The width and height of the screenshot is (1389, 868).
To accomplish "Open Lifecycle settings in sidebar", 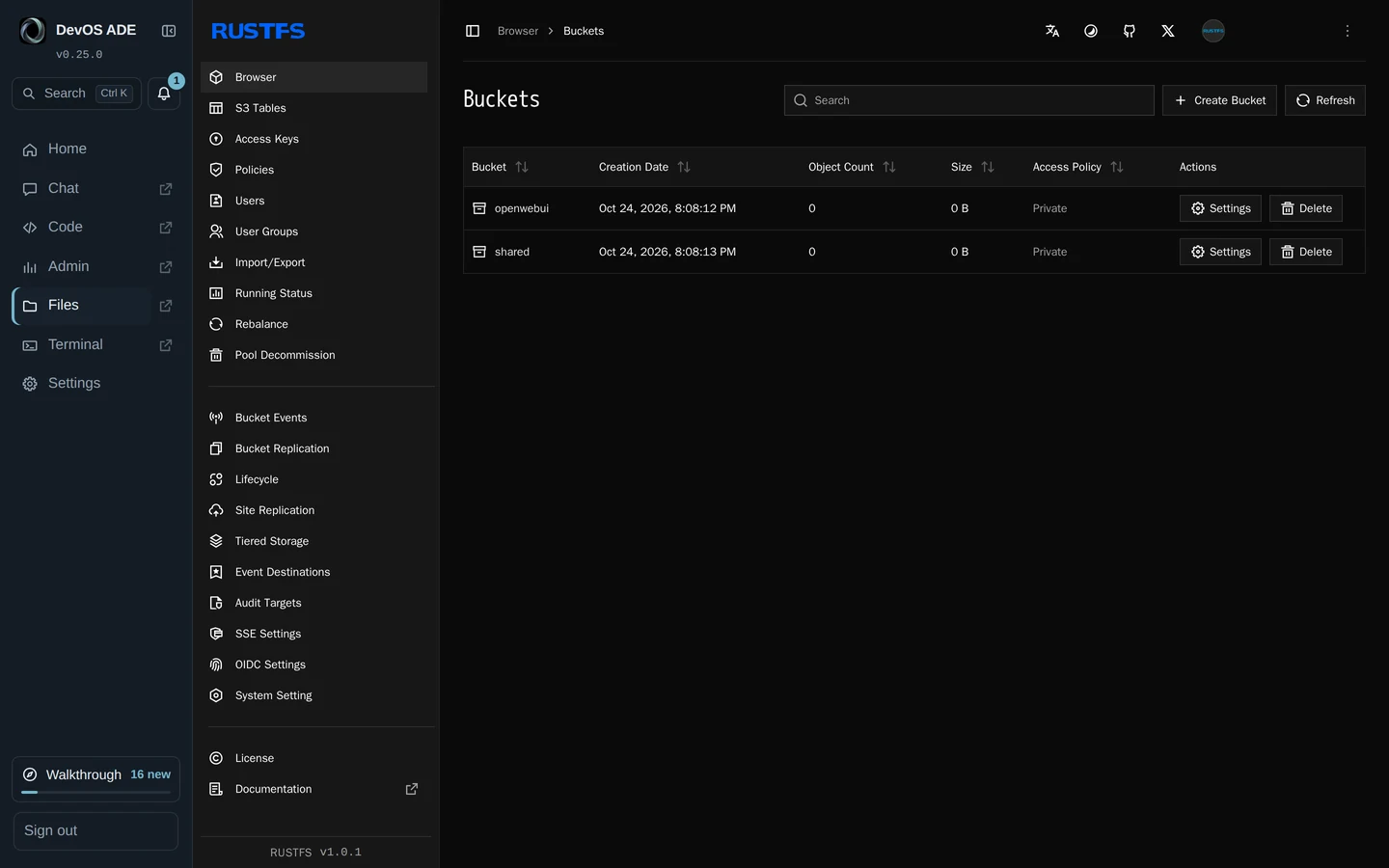I will tap(313, 479).
